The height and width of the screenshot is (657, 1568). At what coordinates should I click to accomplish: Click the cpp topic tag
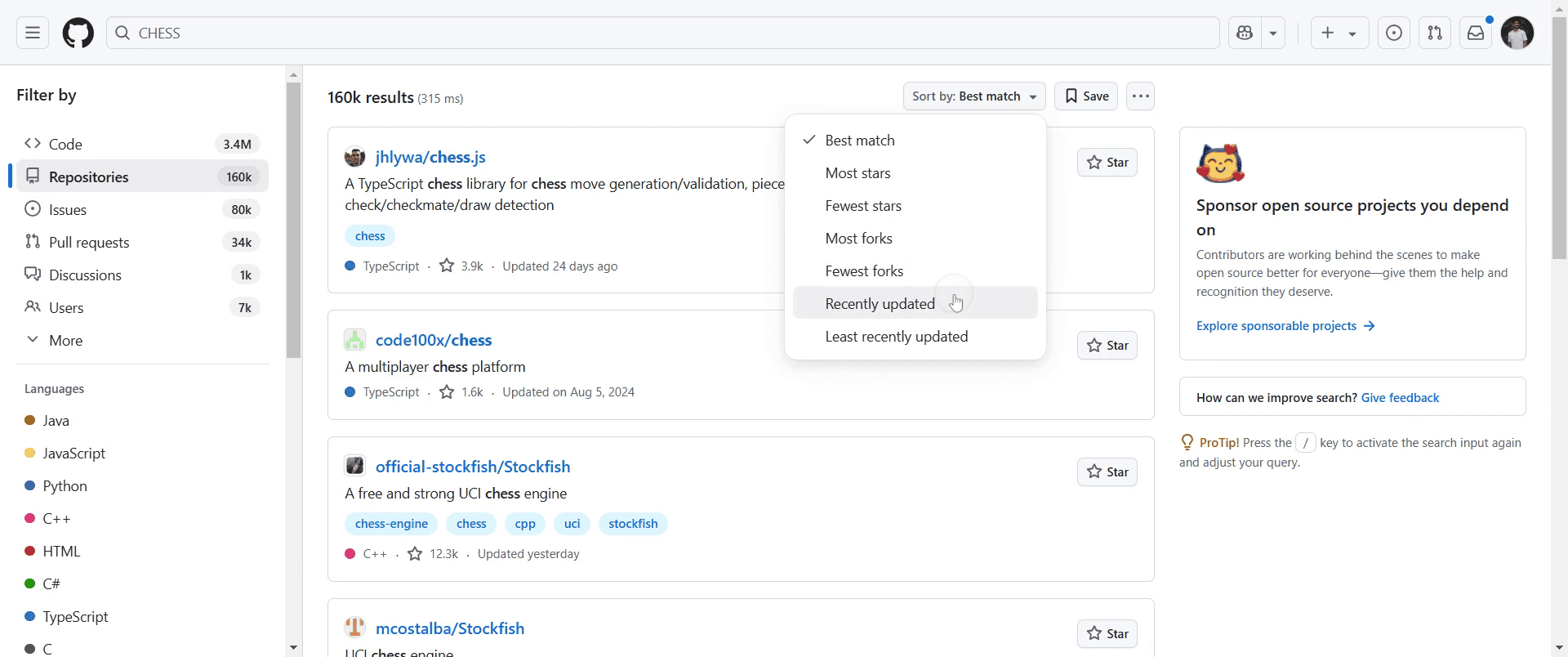[525, 524]
